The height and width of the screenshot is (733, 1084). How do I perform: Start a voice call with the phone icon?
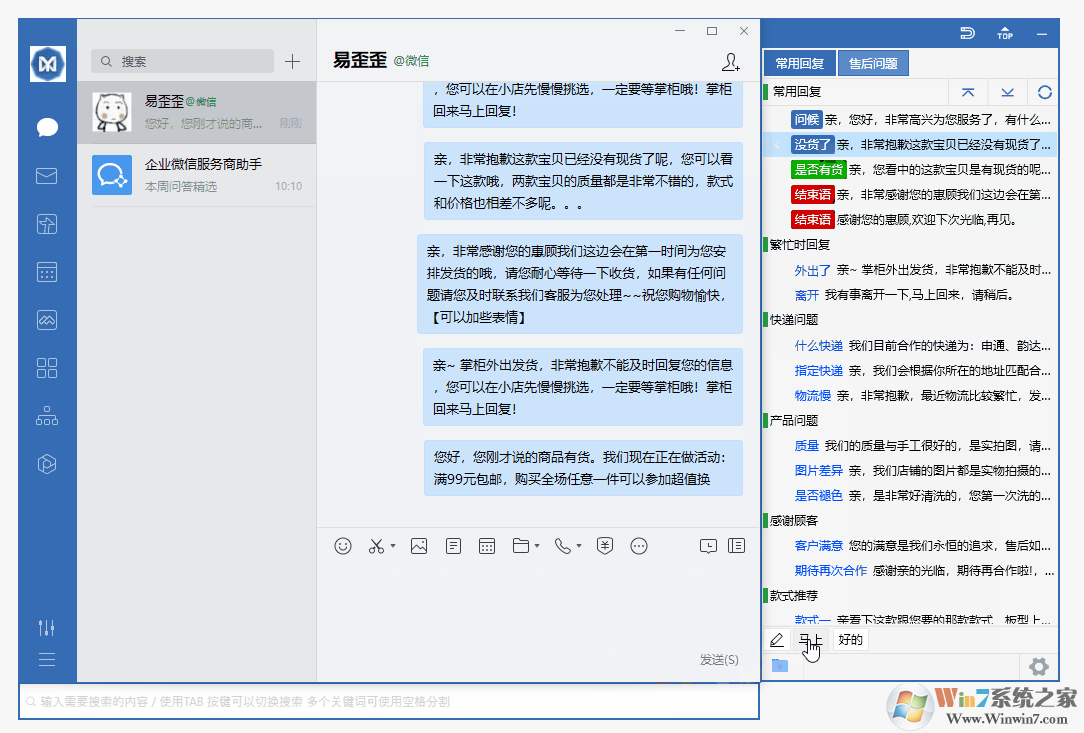pos(563,546)
